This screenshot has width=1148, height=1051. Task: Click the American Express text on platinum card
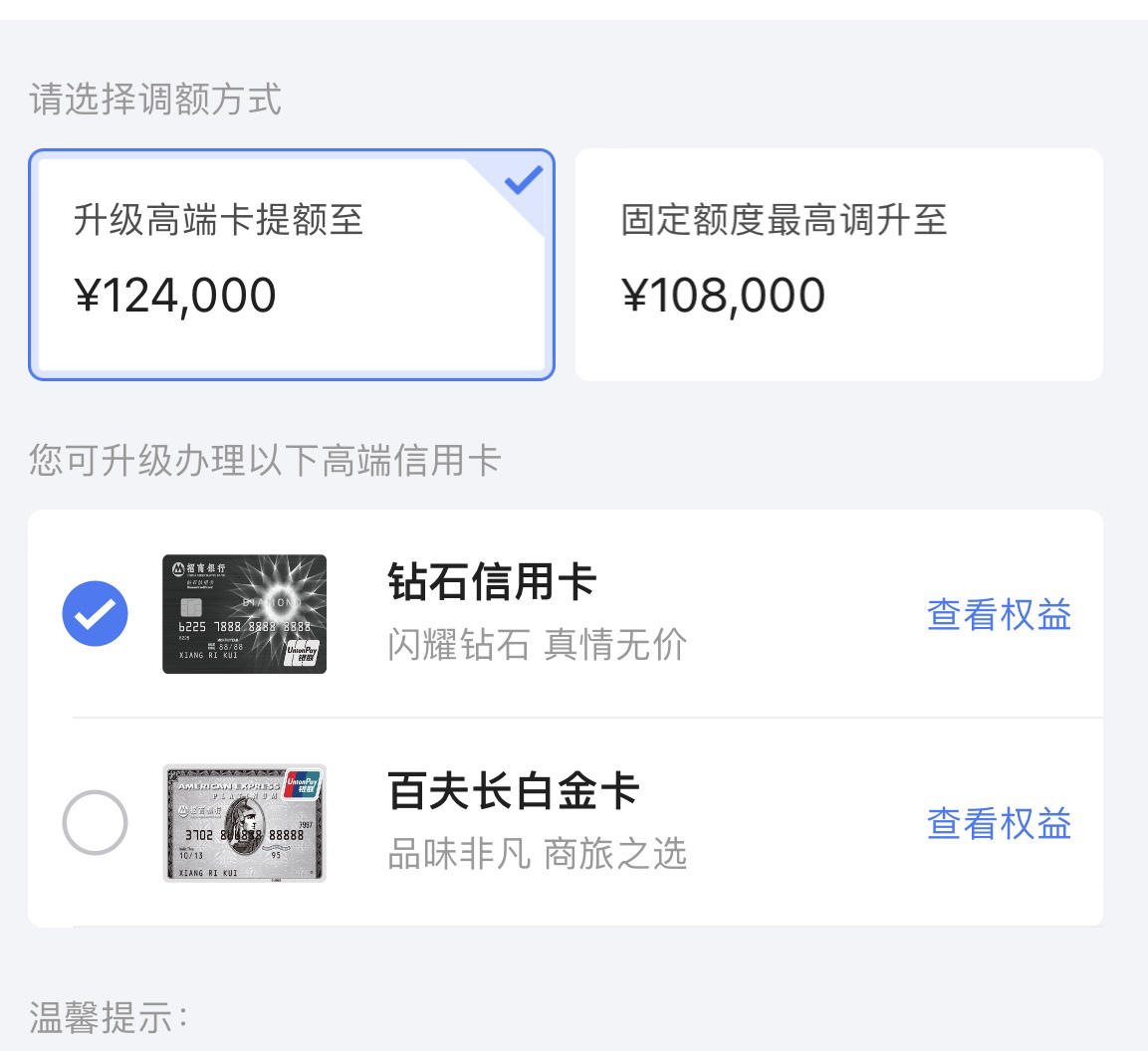[x=228, y=785]
